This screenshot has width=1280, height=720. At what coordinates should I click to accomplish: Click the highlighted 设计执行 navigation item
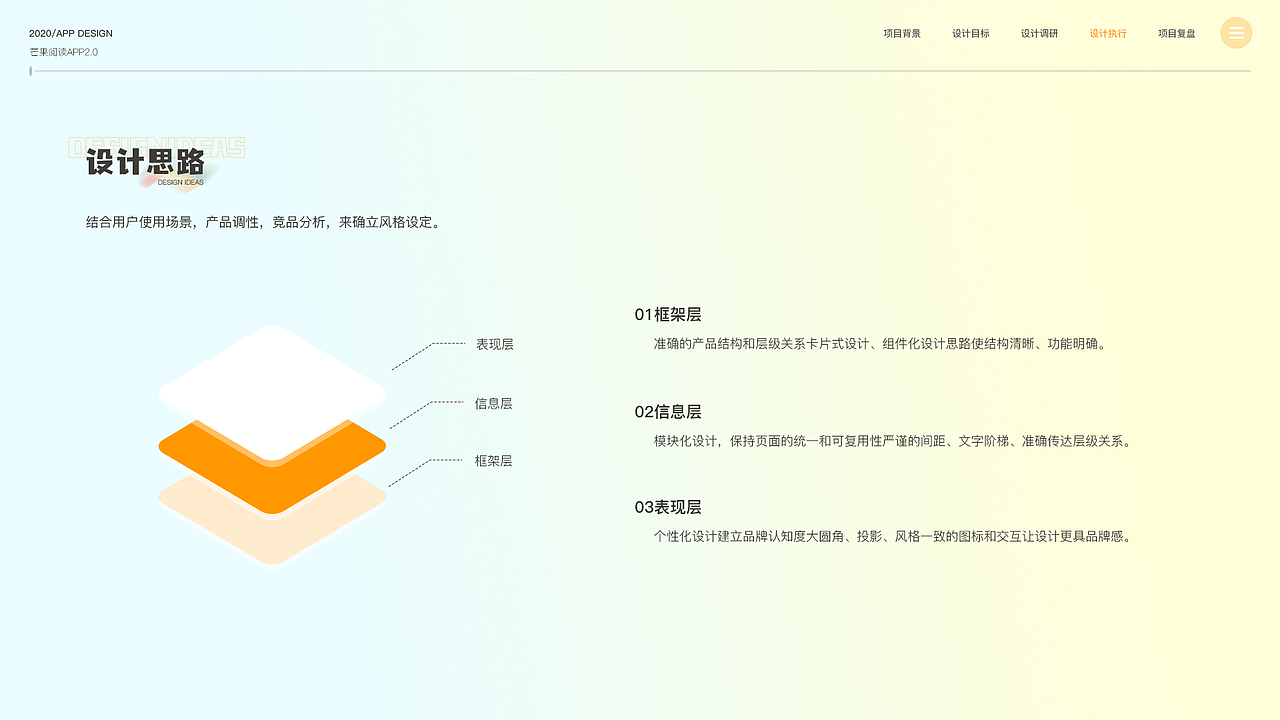click(1108, 33)
